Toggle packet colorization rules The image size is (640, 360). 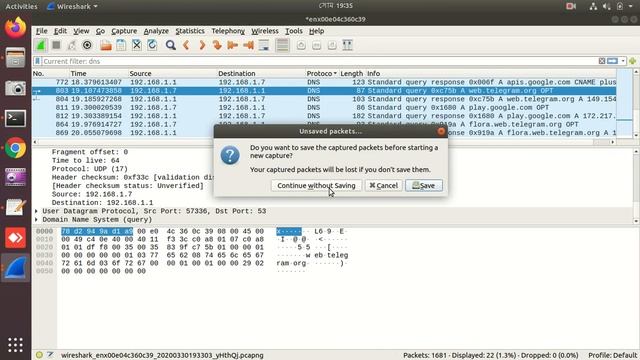[282, 45]
